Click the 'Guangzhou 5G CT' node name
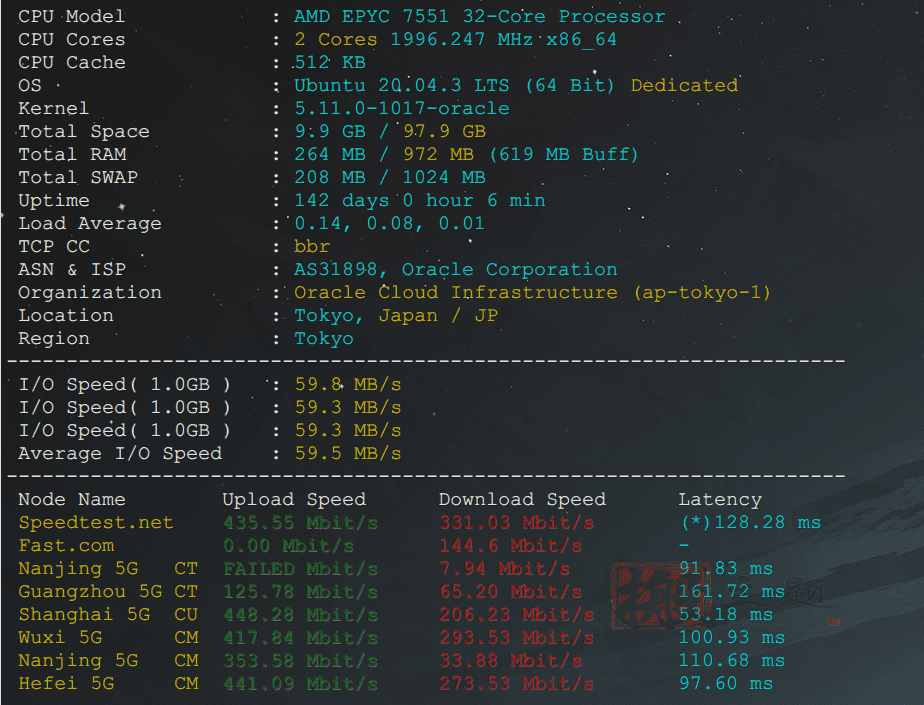Image resolution: width=924 pixels, height=705 pixels. click(x=108, y=591)
